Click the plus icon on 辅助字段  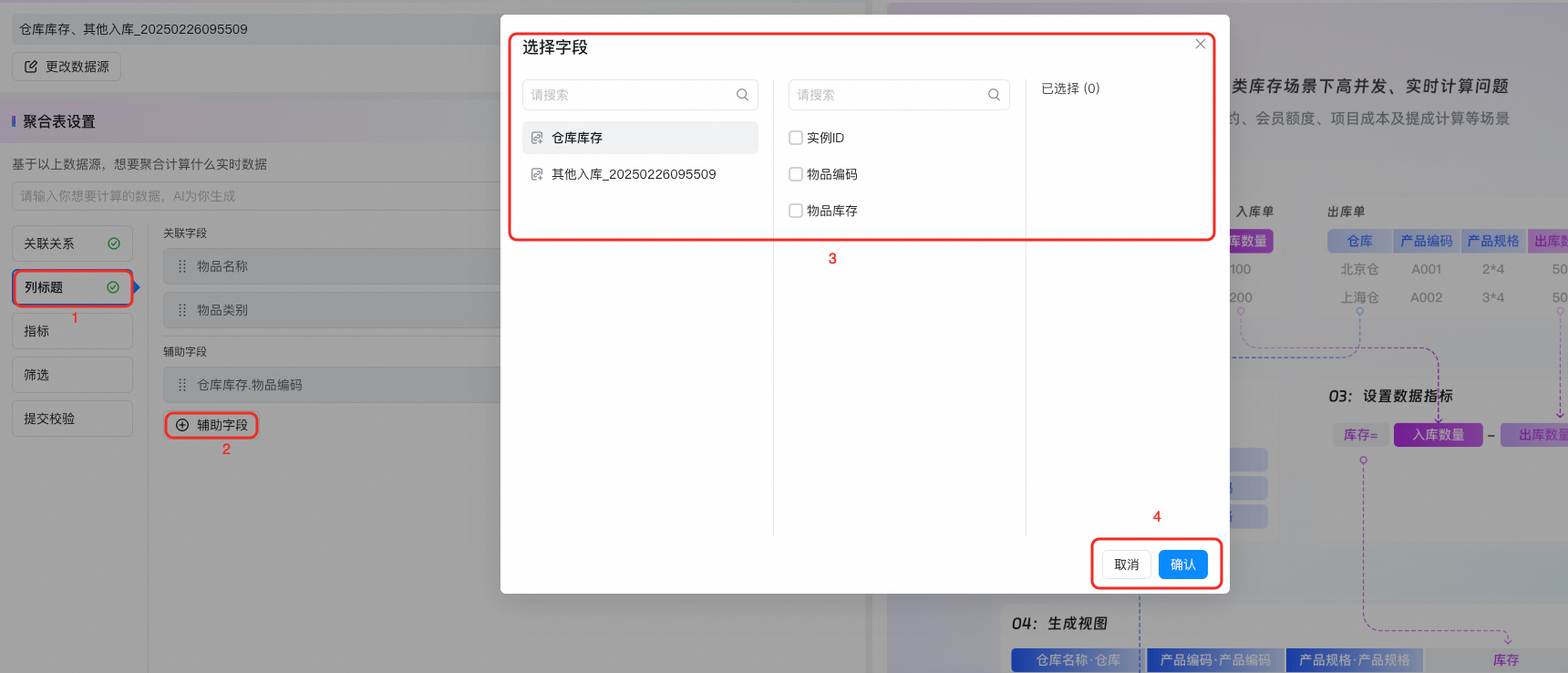(x=182, y=425)
